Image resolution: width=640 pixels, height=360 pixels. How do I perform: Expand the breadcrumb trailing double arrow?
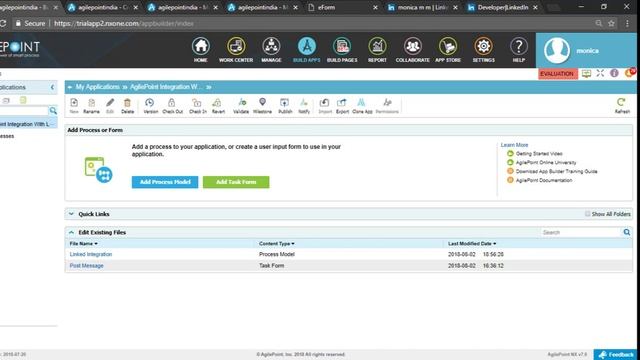click(x=209, y=87)
